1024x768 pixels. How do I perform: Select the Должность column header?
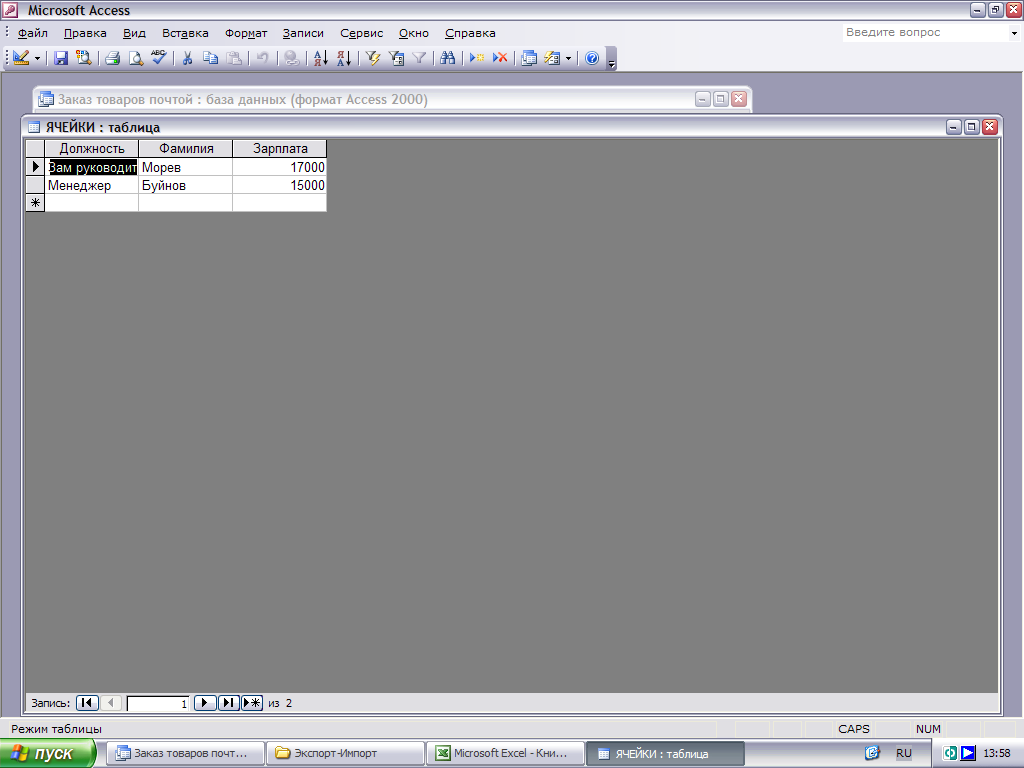coord(91,148)
